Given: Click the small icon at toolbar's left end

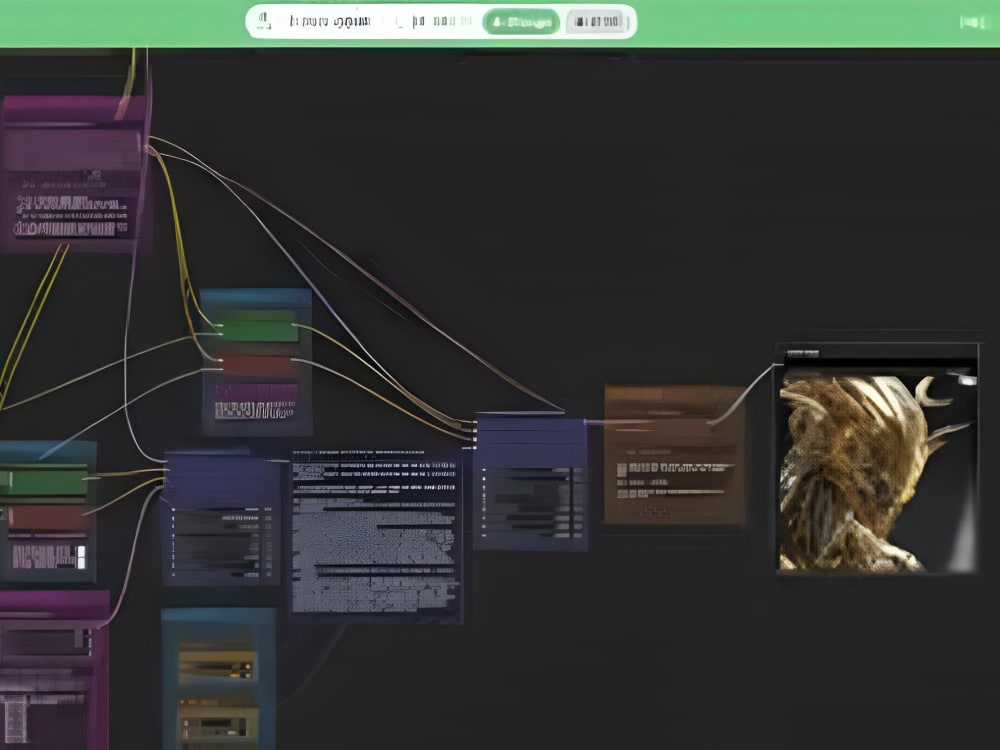Looking at the screenshot, I should (x=263, y=21).
